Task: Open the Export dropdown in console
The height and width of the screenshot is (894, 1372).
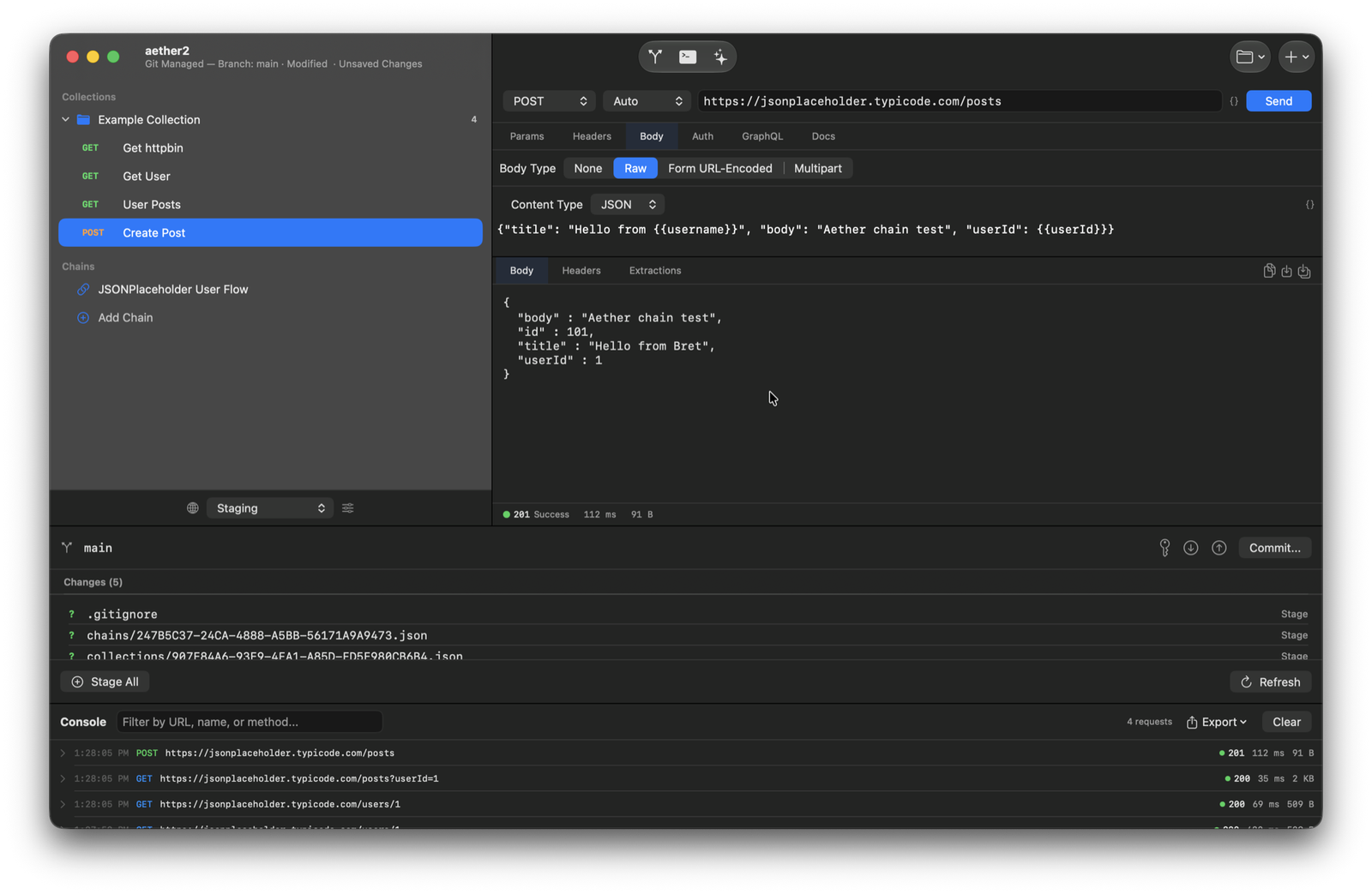Action: pos(1217,723)
